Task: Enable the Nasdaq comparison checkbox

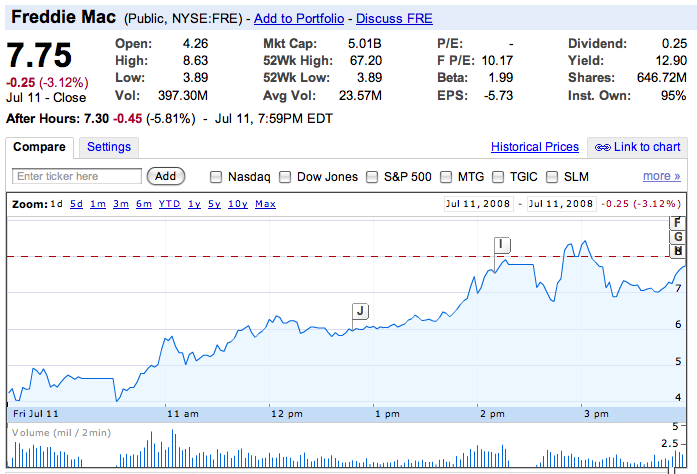Action: tap(216, 177)
